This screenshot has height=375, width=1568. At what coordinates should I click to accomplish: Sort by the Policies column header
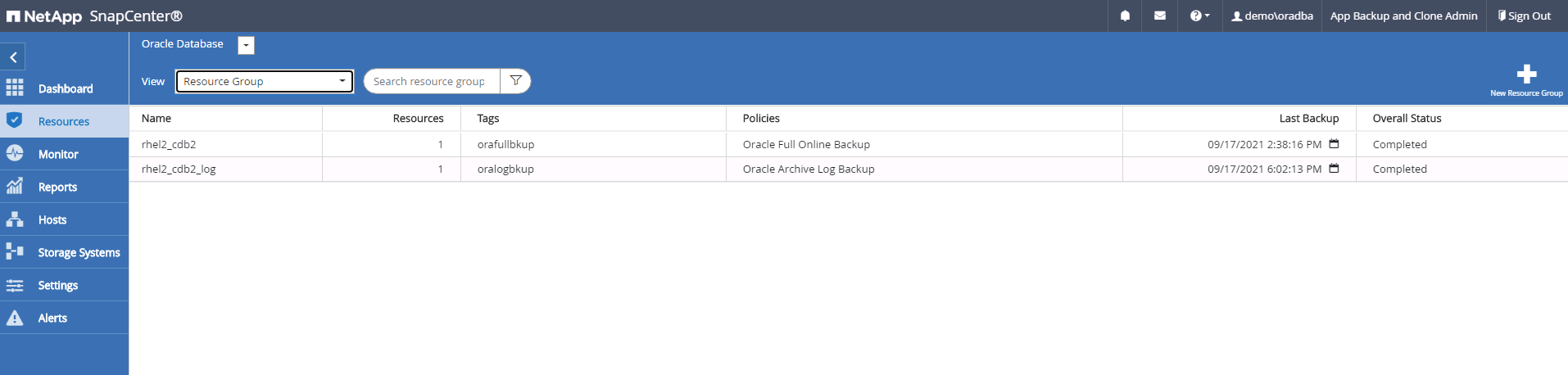coord(761,118)
